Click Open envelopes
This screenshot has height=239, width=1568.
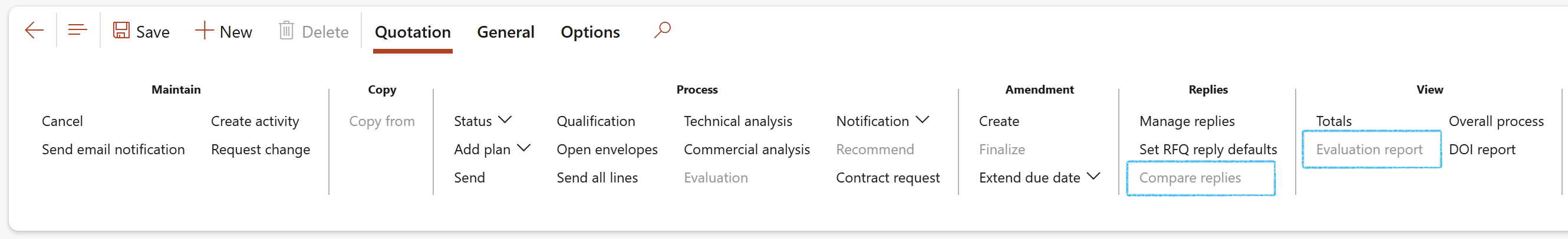tap(607, 150)
